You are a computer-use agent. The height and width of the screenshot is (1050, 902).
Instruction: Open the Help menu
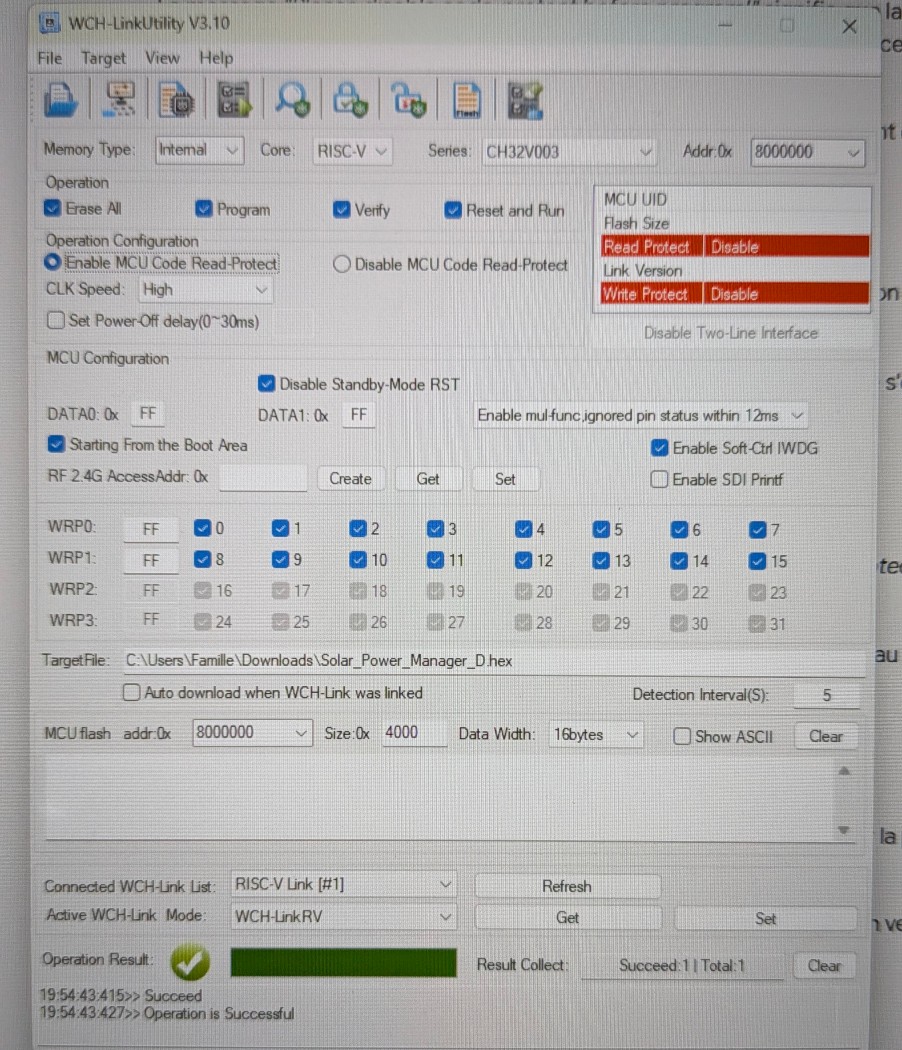tap(216, 58)
